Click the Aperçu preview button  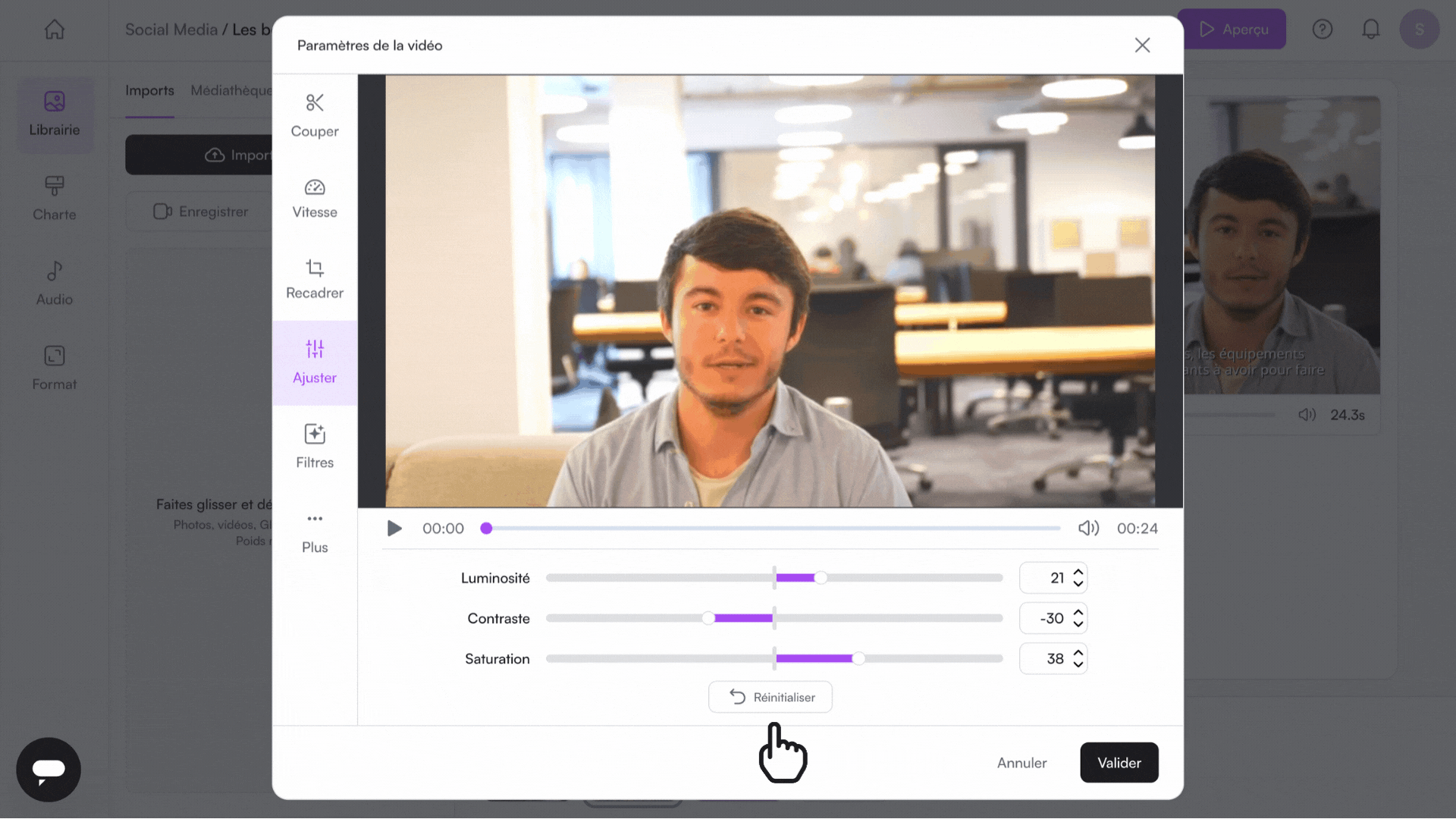coord(1234,30)
